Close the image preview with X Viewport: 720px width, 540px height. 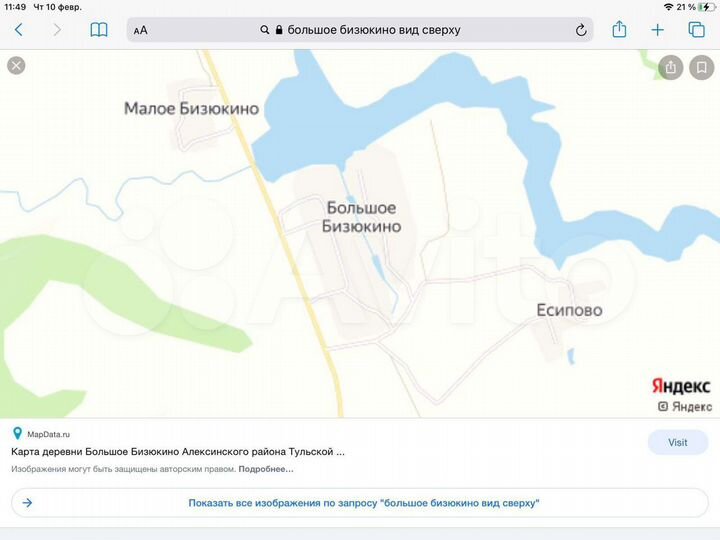coord(16,66)
